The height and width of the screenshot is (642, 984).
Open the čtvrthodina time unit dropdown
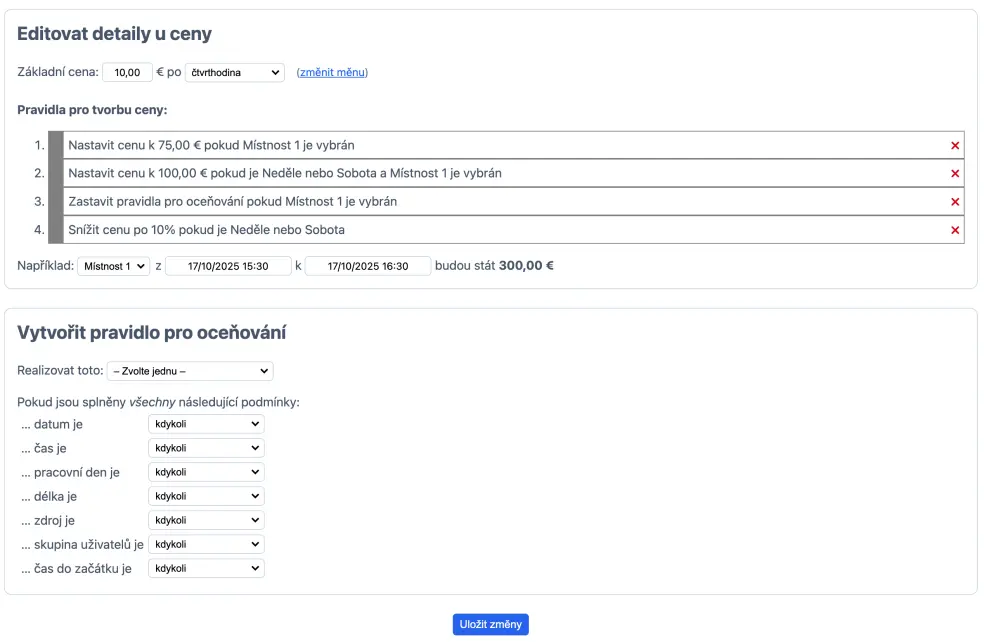pos(235,73)
